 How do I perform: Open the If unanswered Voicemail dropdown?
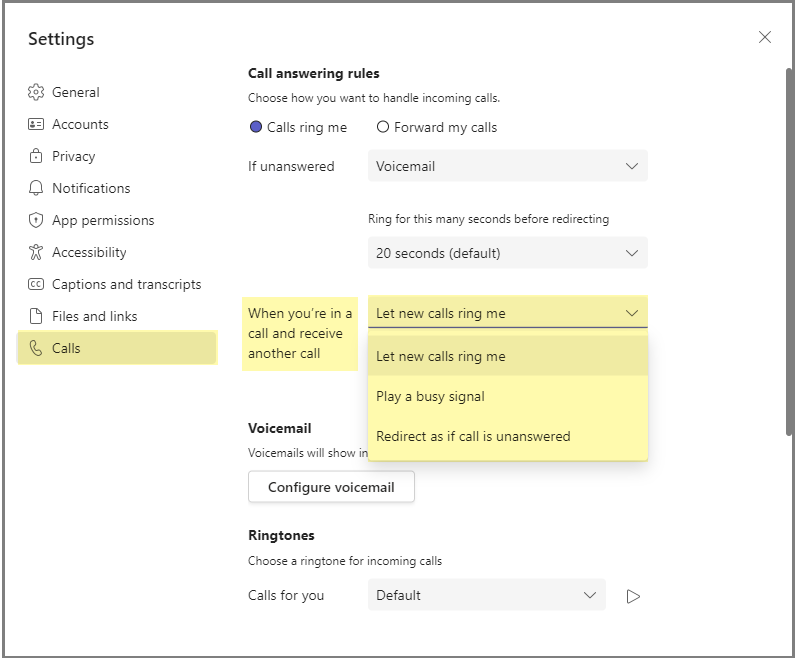click(x=507, y=166)
